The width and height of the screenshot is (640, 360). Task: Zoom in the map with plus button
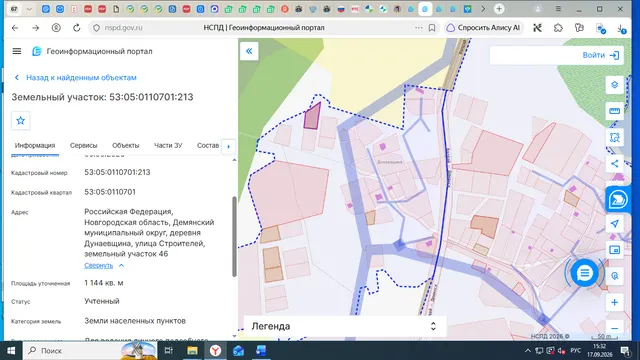[614, 302]
